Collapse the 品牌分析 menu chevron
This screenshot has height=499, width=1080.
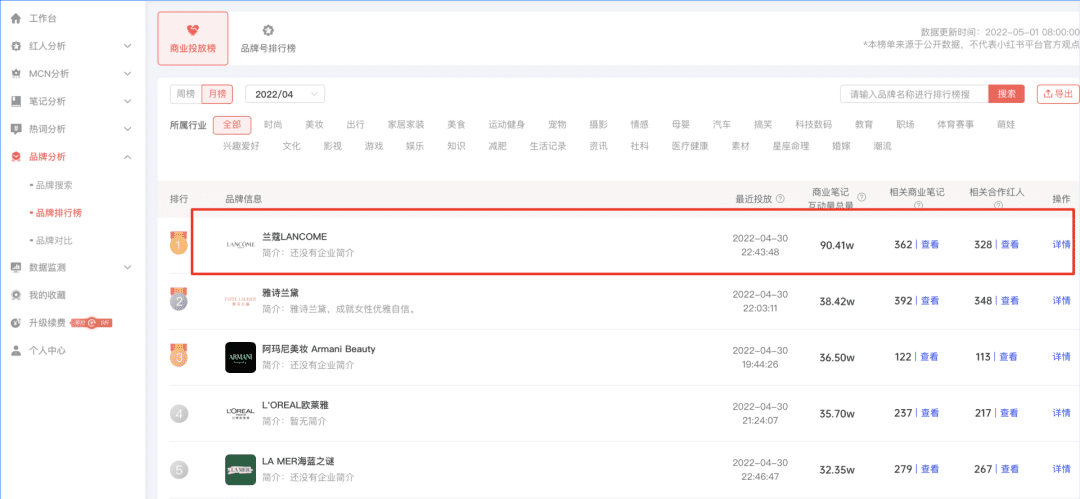click(x=127, y=156)
